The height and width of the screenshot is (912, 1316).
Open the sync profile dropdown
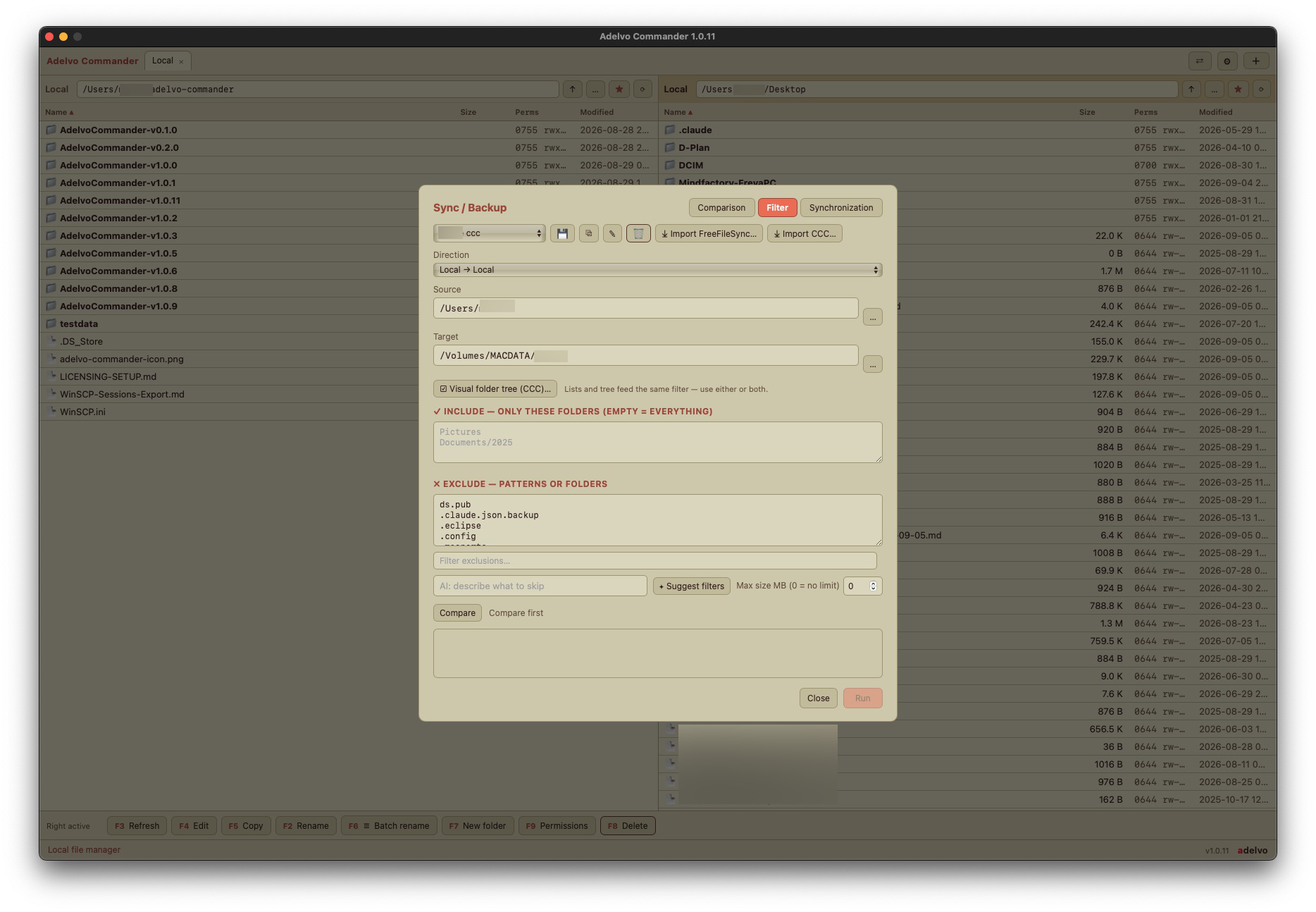(490, 233)
